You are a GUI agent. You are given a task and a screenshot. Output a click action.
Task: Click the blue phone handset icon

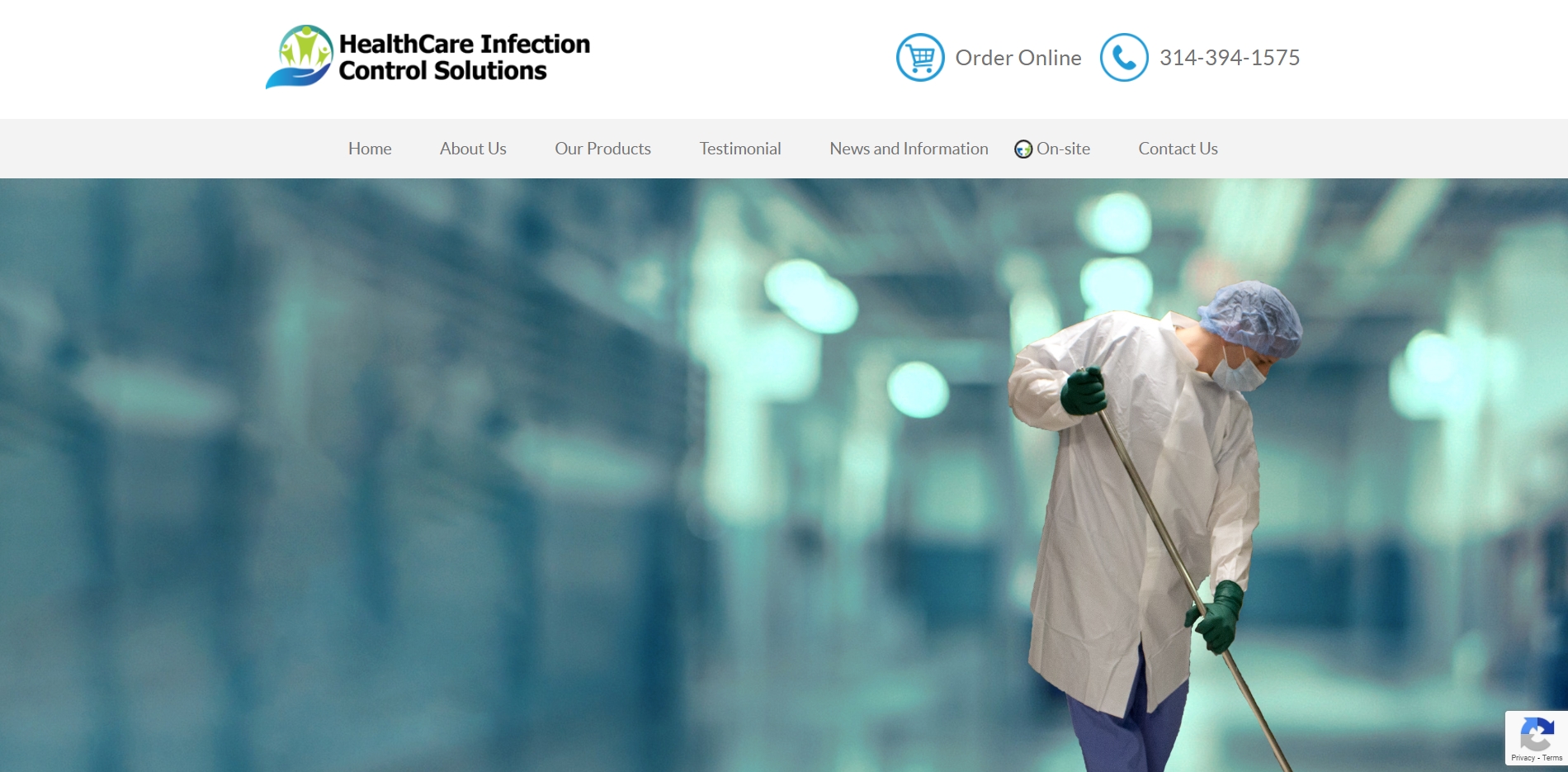(1123, 58)
